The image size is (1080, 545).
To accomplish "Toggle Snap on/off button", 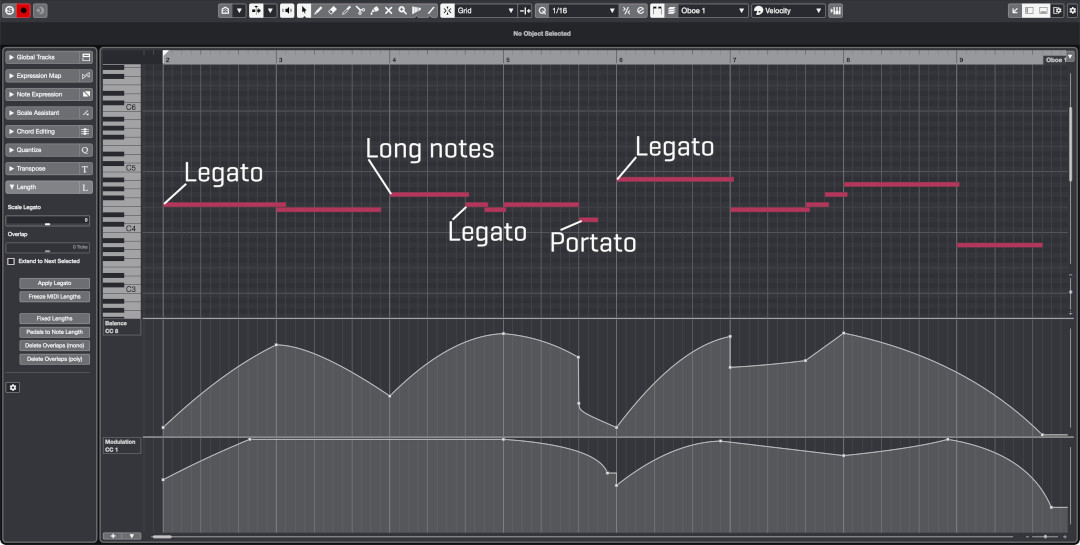I will tap(448, 11).
